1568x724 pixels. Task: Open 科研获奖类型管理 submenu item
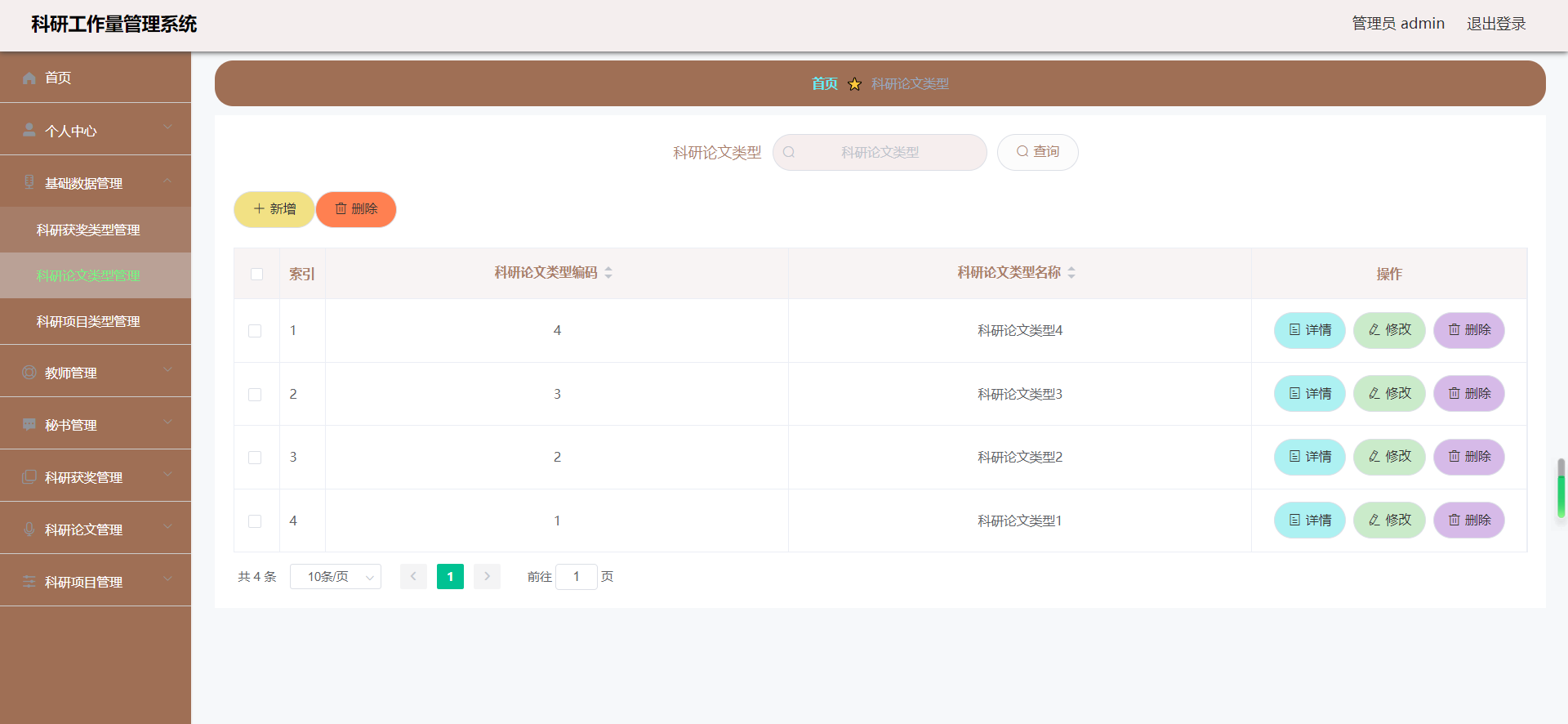(x=96, y=230)
